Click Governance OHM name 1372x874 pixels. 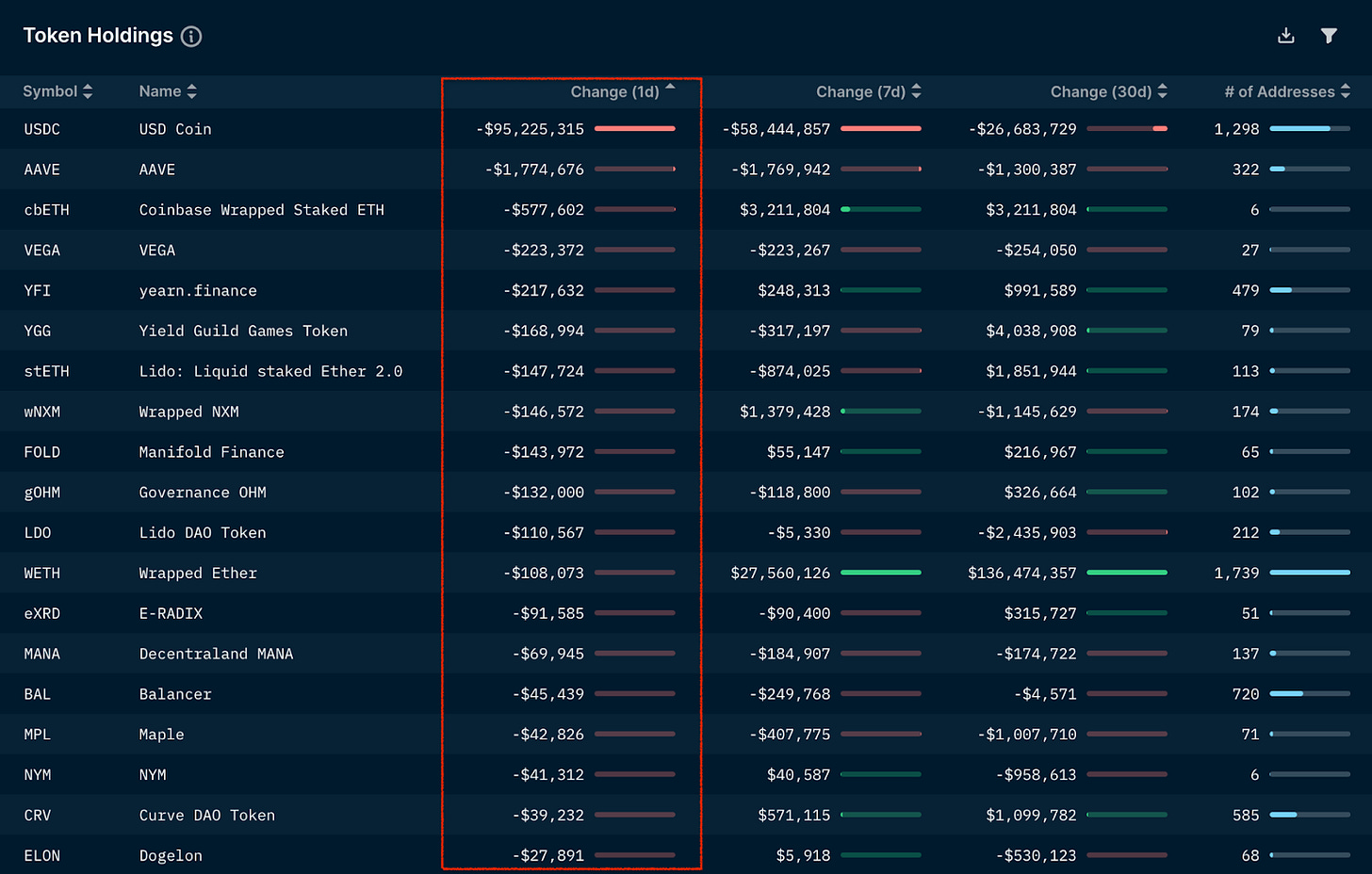(203, 493)
